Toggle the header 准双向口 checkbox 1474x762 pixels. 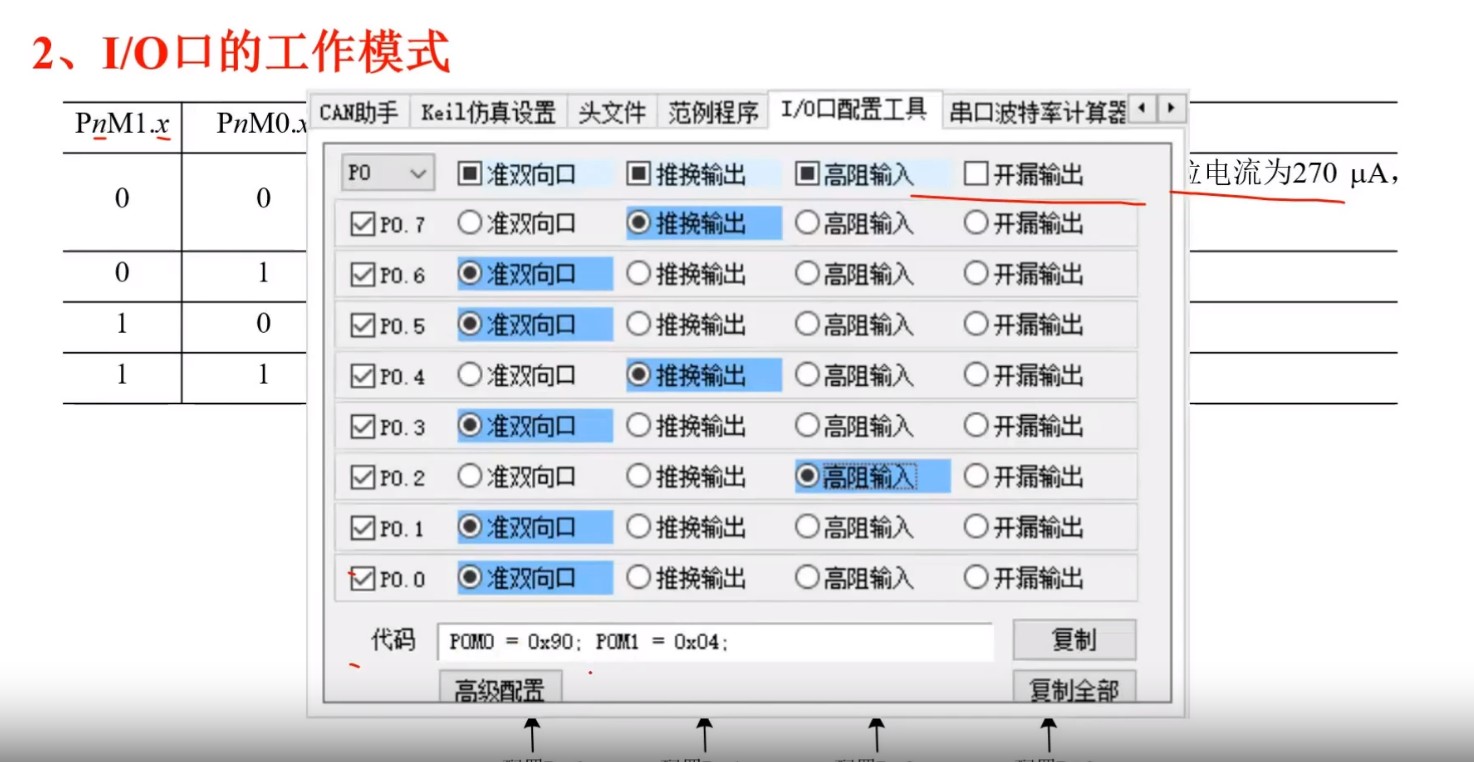click(x=469, y=175)
